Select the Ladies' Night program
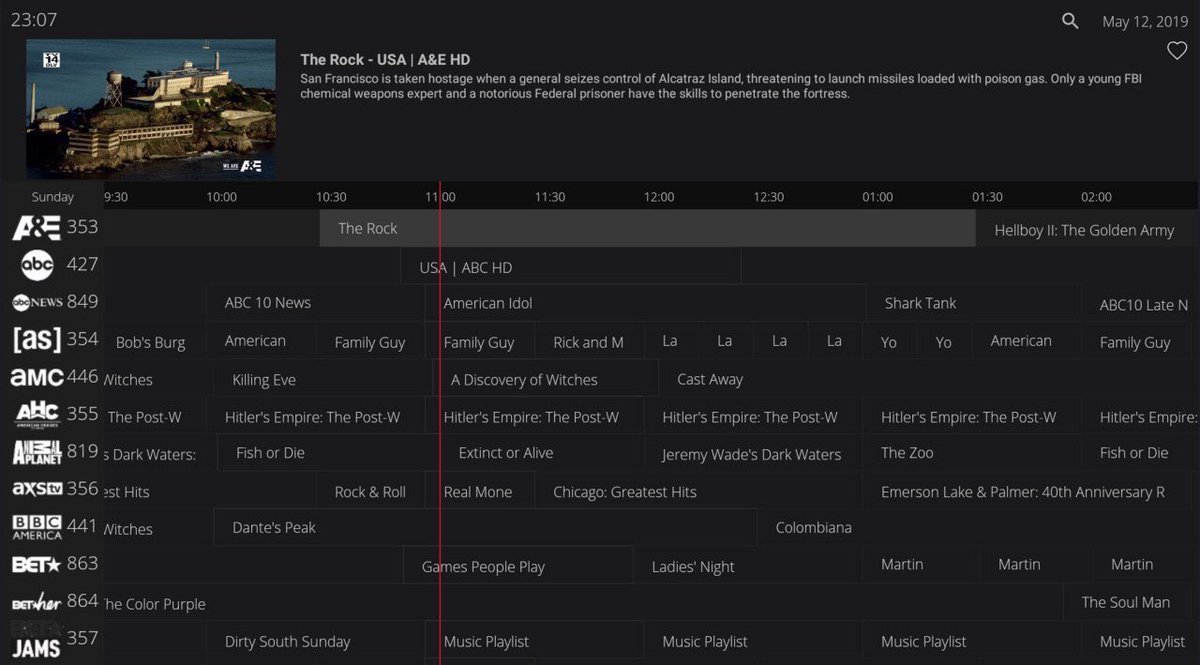The width and height of the screenshot is (1200, 665). point(748,567)
